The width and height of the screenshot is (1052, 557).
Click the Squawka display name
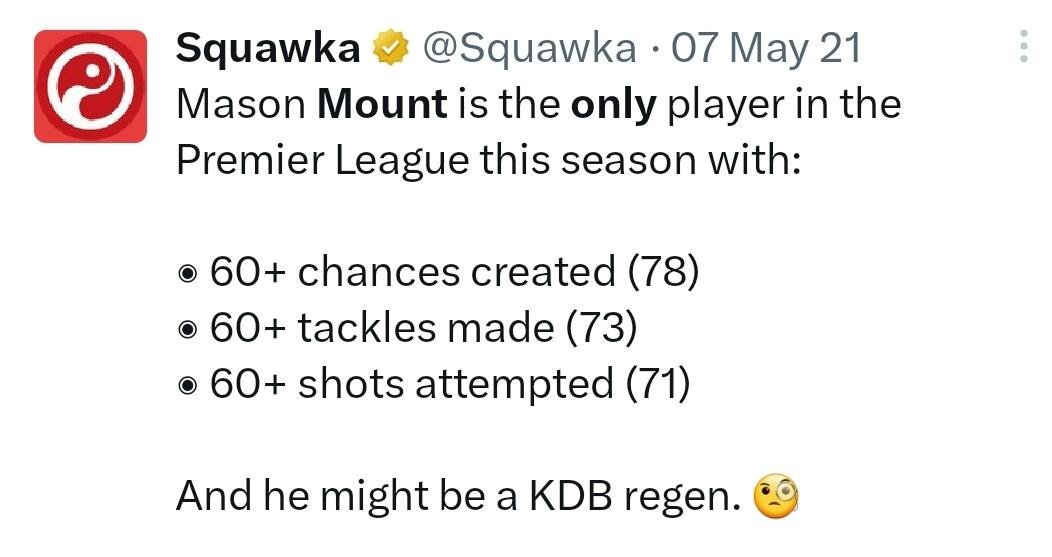coord(267,48)
